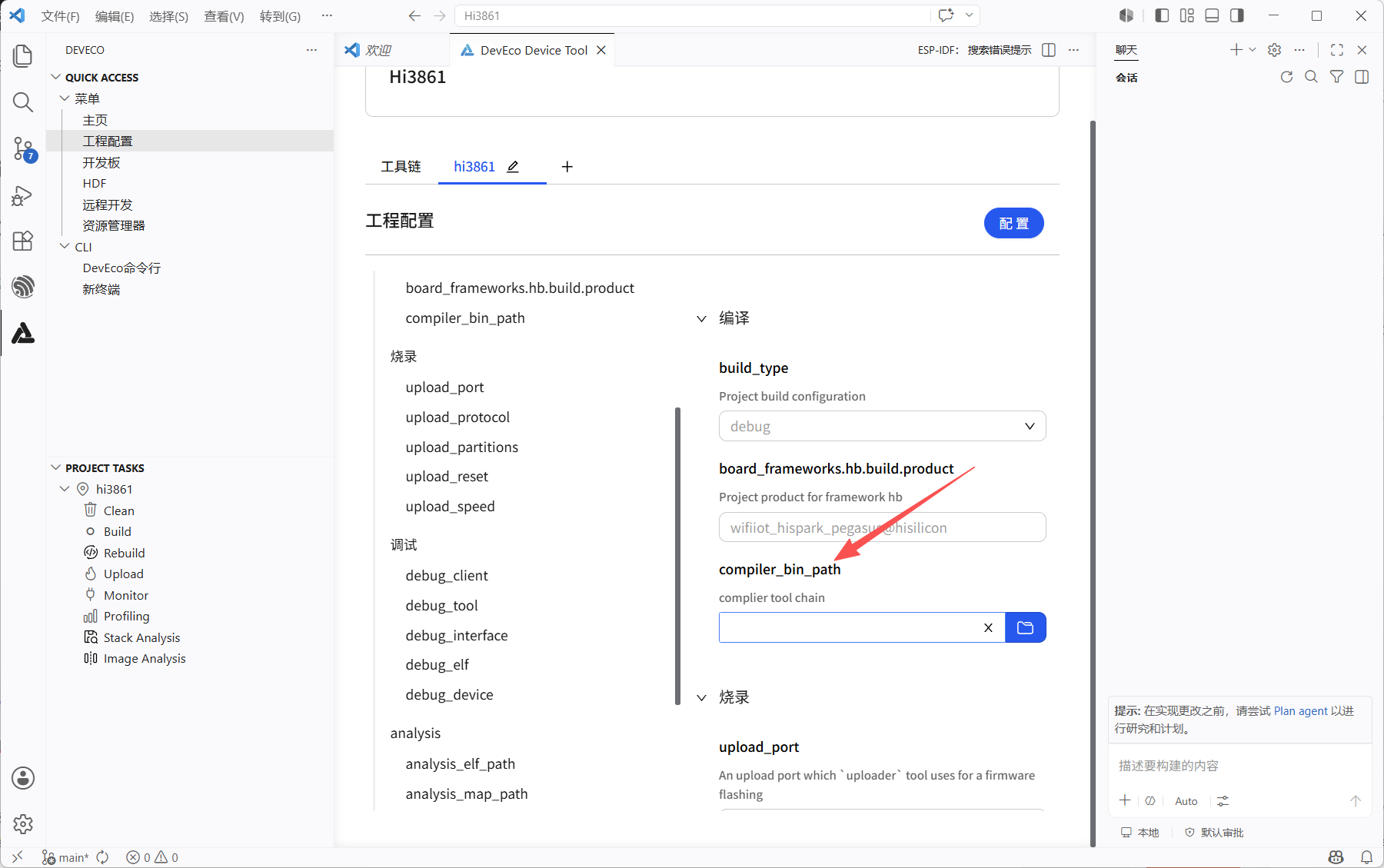
Task: Open Source Control view with 7 badge
Action: pyautogui.click(x=23, y=149)
